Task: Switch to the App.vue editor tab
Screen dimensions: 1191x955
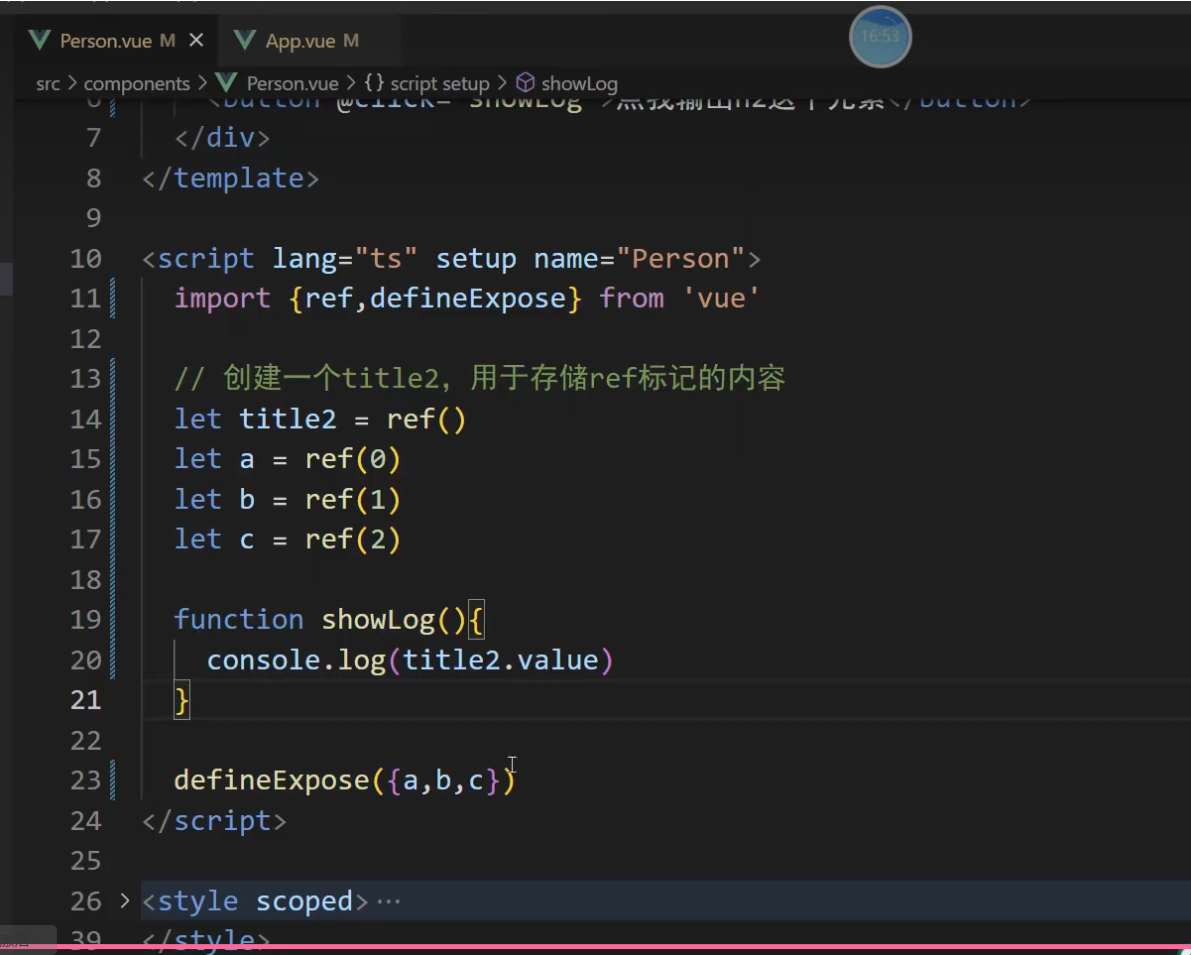Action: click(x=311, y=41)
